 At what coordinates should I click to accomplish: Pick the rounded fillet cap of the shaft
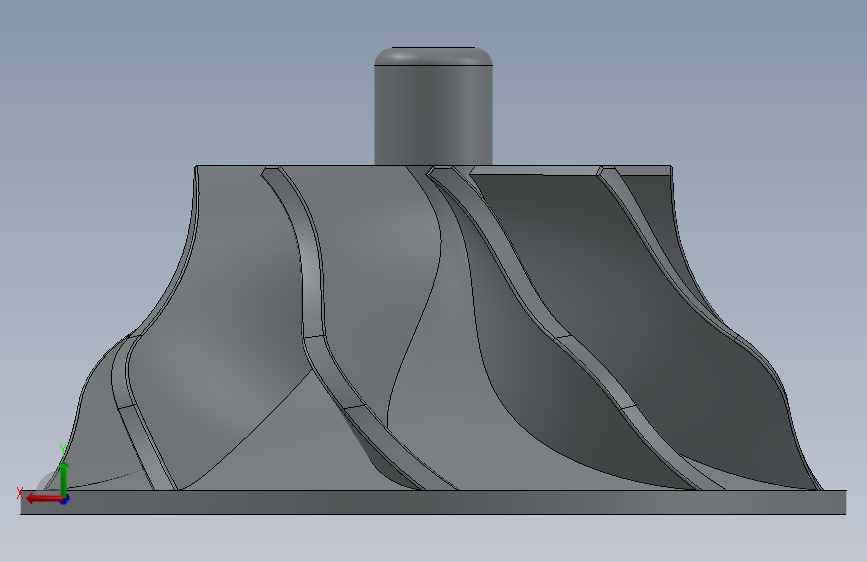pos(433,56)
